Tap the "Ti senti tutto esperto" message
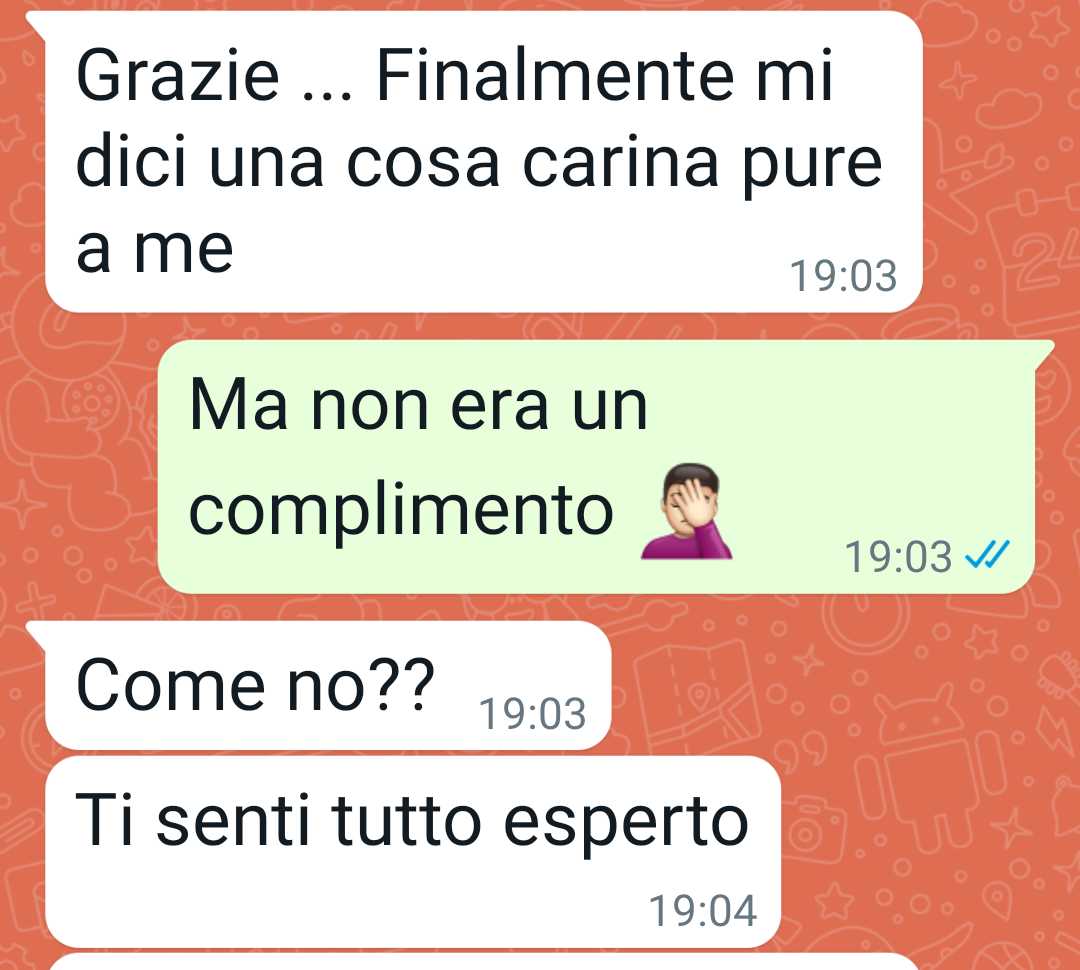This screenshot has height=970, width=1080. 413,852
